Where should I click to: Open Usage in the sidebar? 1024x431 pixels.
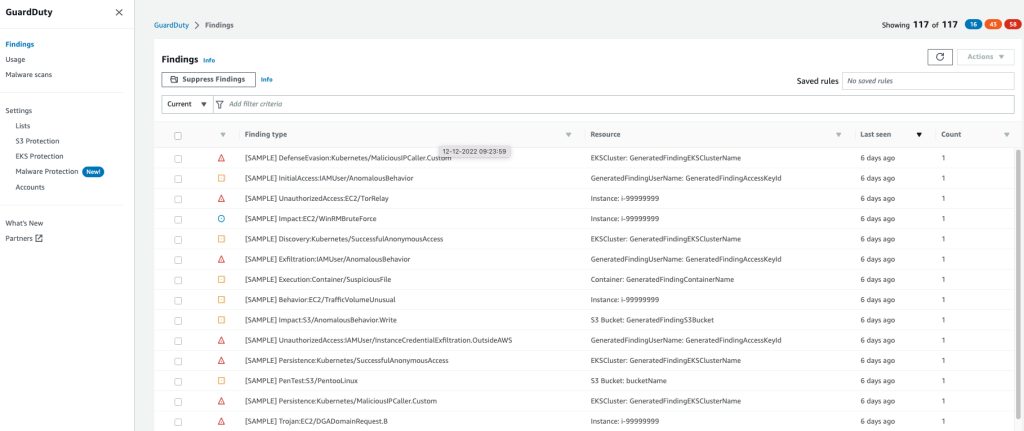point(15,59)
